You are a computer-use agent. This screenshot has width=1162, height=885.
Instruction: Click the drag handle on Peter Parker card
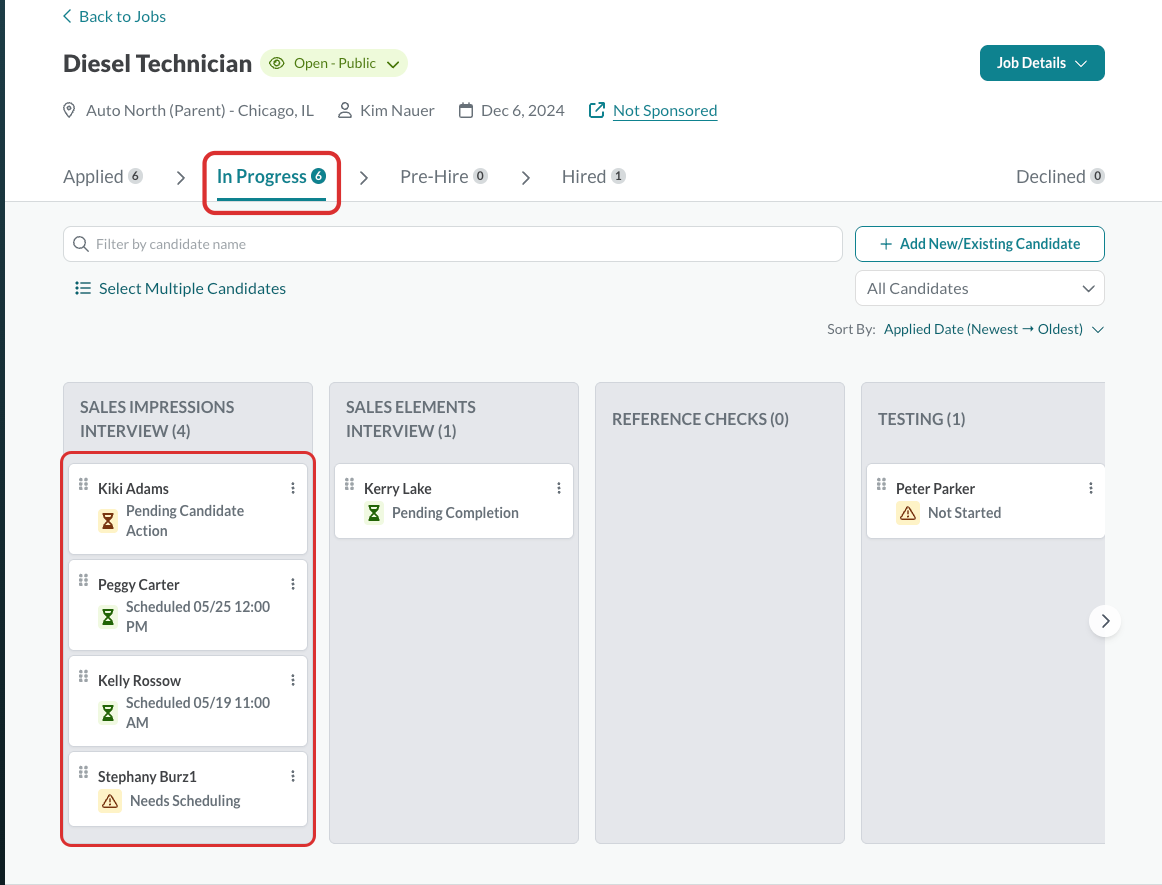click(881, 484)
